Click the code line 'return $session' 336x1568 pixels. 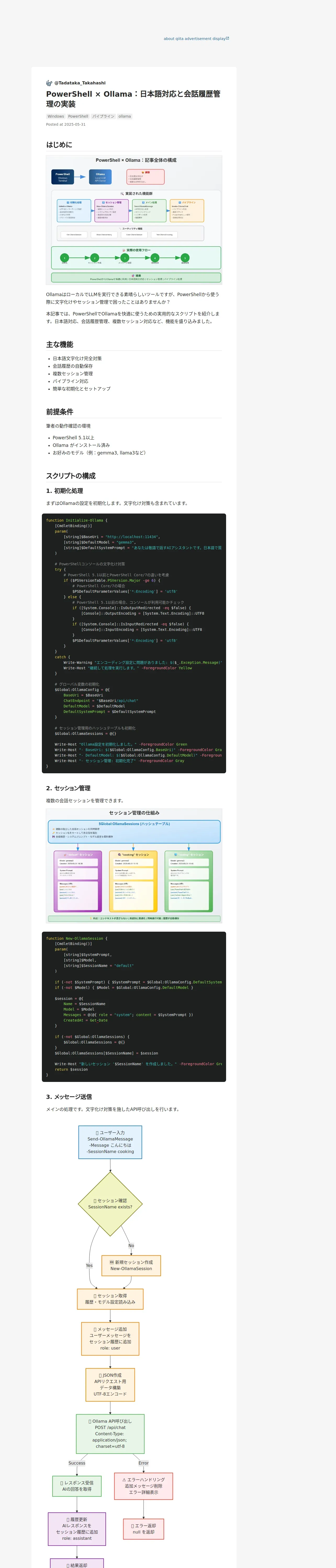(x=71, y=1069)
